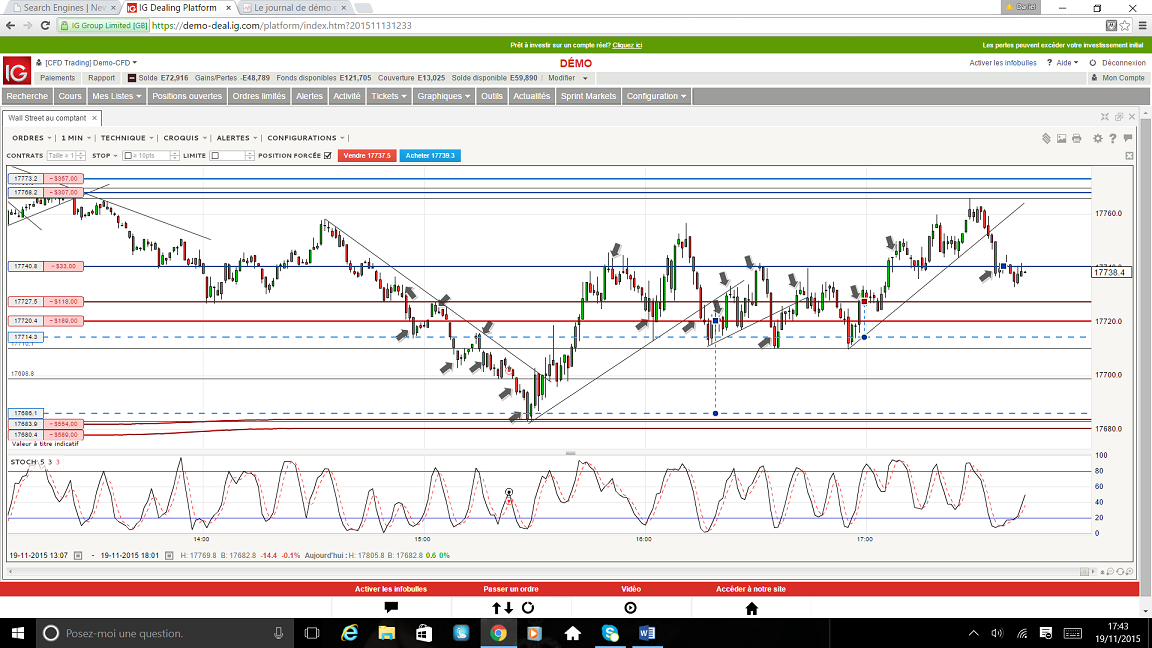Open Positions ouvertes menu item

pyautogui.click(x=187, y=96)
